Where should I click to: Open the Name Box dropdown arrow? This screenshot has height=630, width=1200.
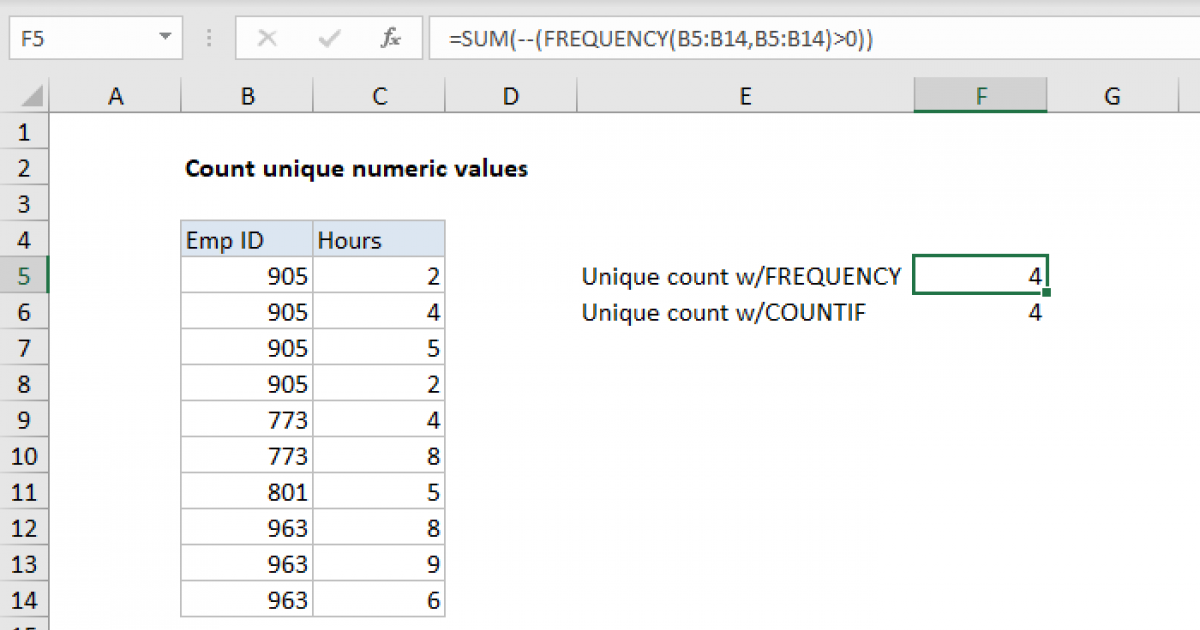[167, 38]
